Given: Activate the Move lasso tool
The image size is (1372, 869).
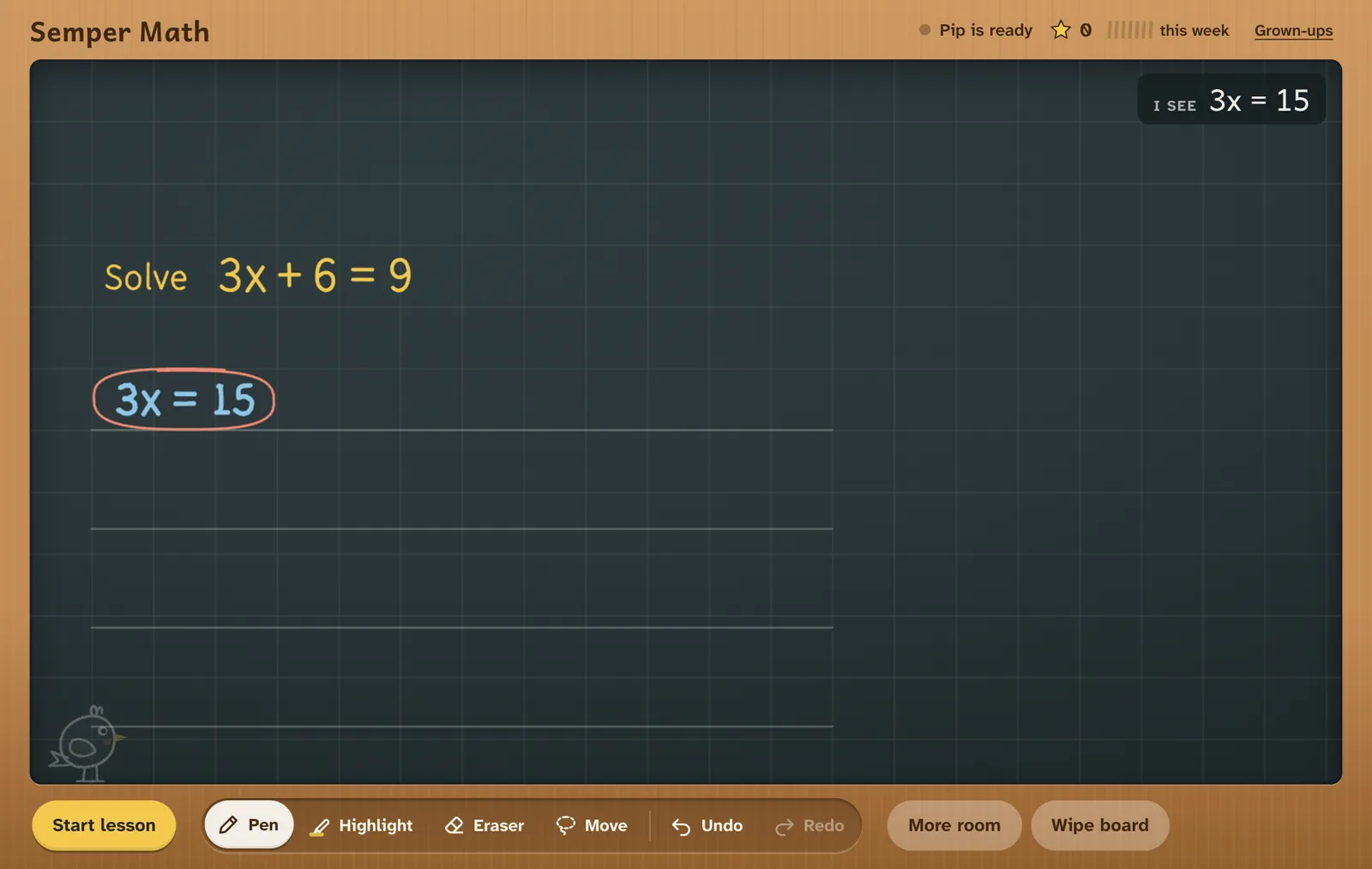Looking at the screenshot, I should pos(592,825).
